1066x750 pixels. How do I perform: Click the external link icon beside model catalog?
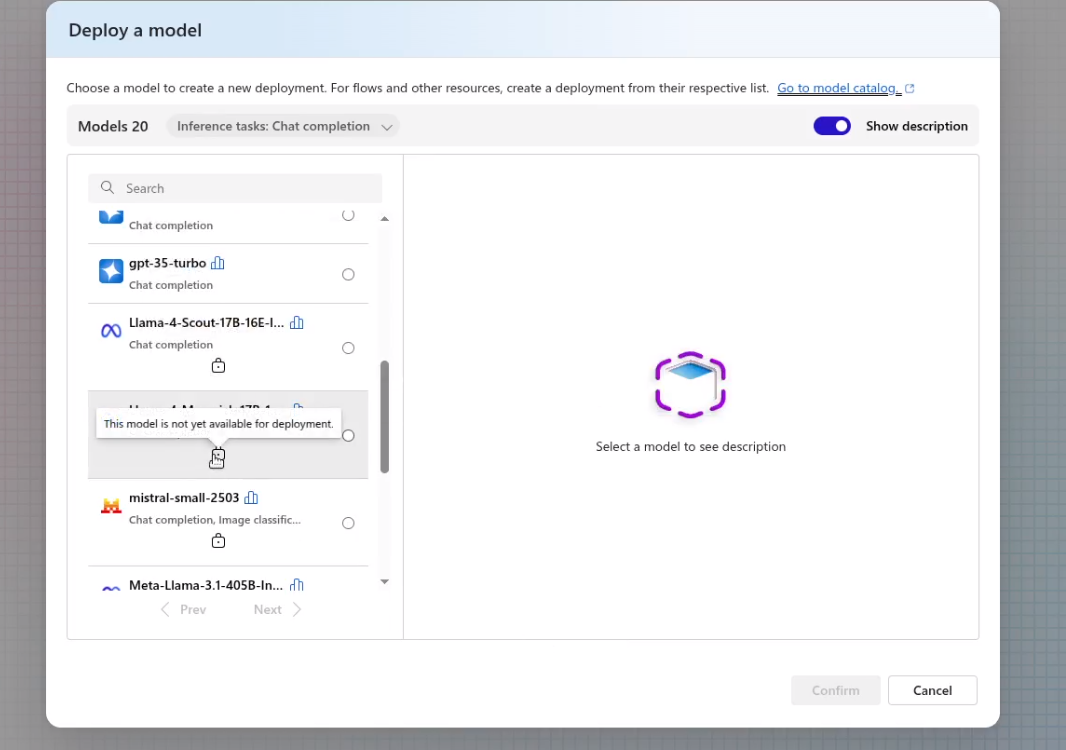910,88
